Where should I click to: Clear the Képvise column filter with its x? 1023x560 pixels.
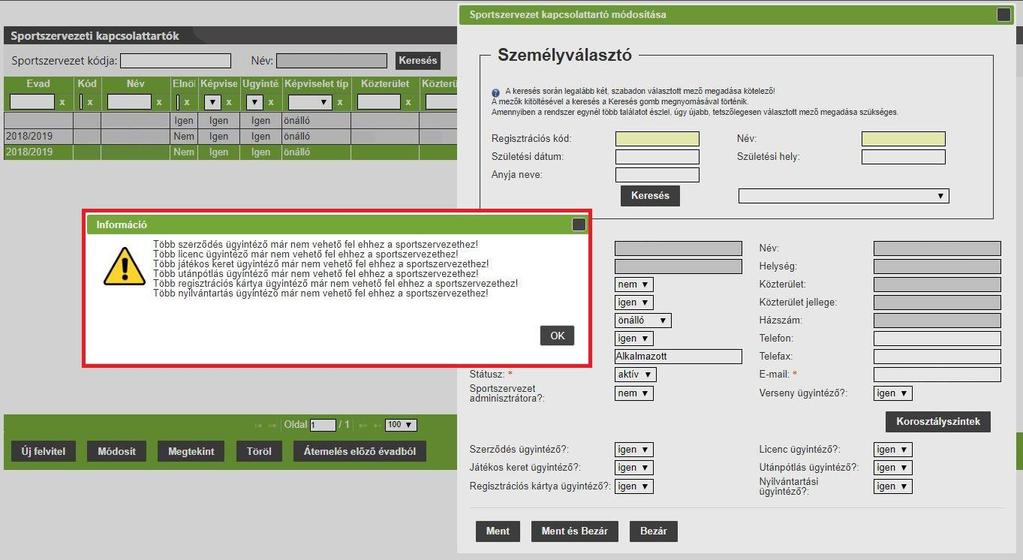tap(228, 102)
